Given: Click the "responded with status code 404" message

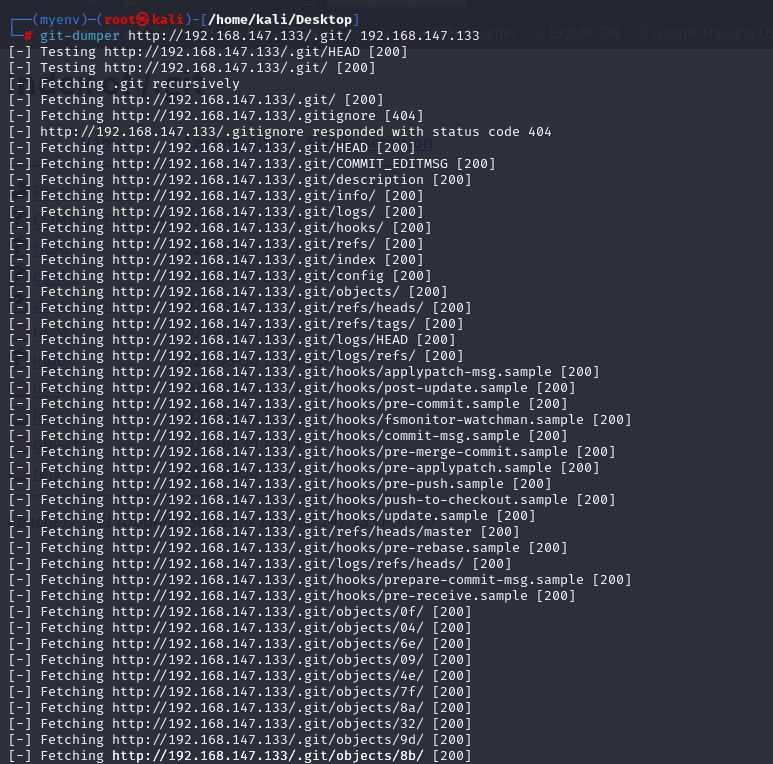Looking at the screenshot, I should (x=431, y=132).
